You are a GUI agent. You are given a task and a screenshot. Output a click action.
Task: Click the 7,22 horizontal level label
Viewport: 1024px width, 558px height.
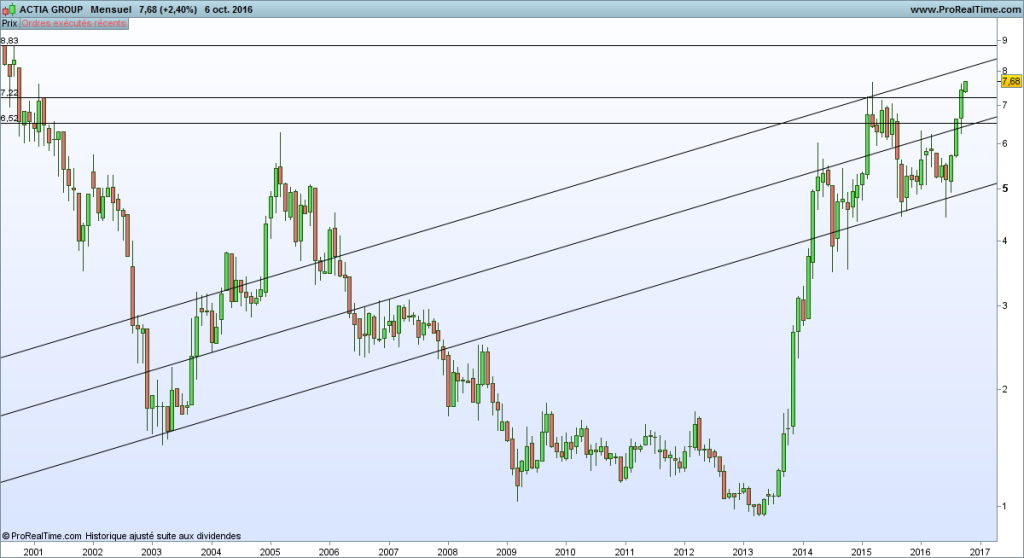click(9, 93)
